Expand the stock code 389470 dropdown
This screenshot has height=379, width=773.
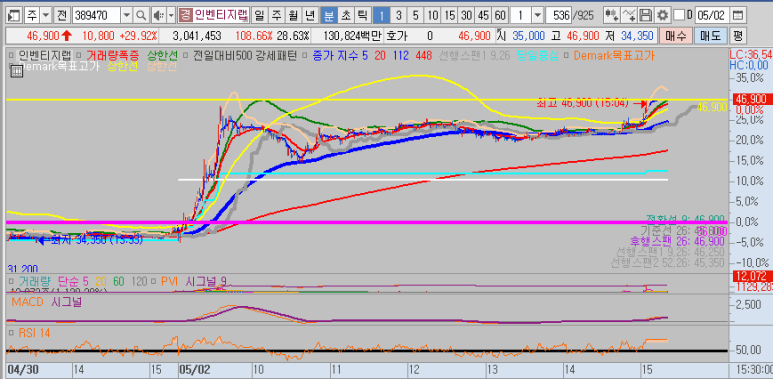tap(127, 15)
